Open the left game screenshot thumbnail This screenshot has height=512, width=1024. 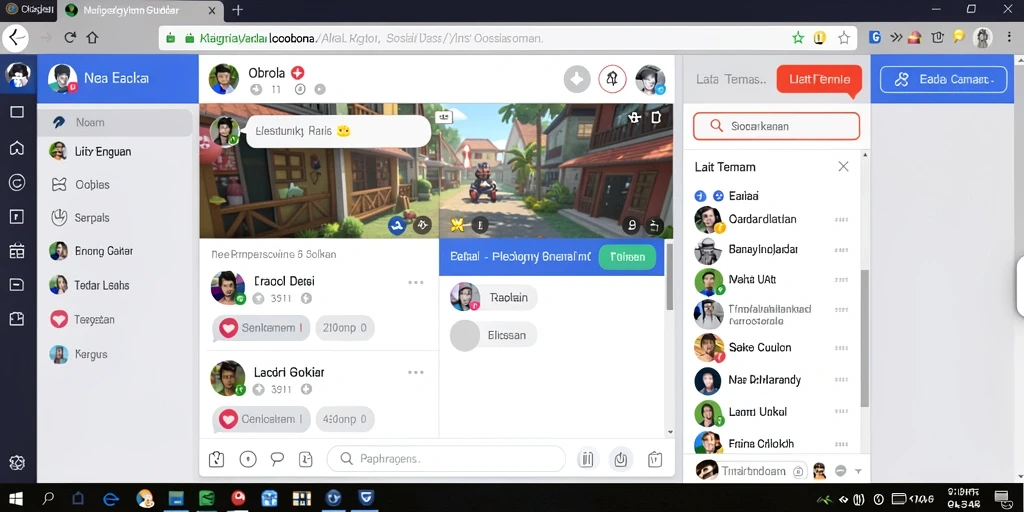(x=319, y=171)
